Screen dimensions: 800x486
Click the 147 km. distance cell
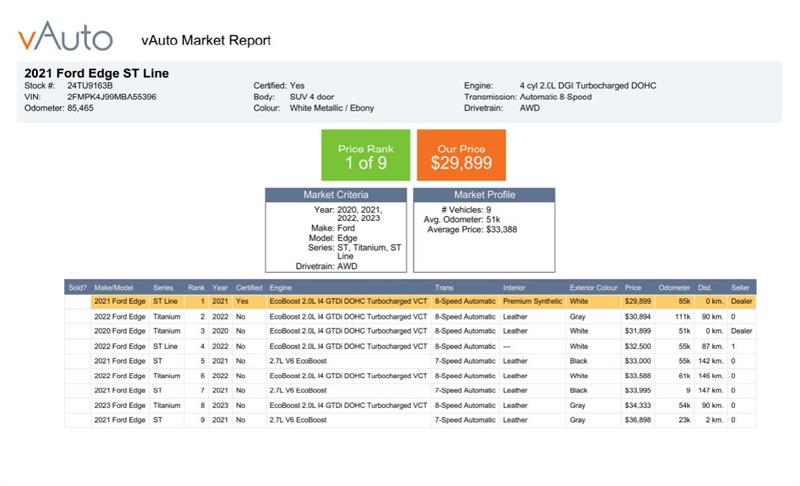(x=711, y=390)
